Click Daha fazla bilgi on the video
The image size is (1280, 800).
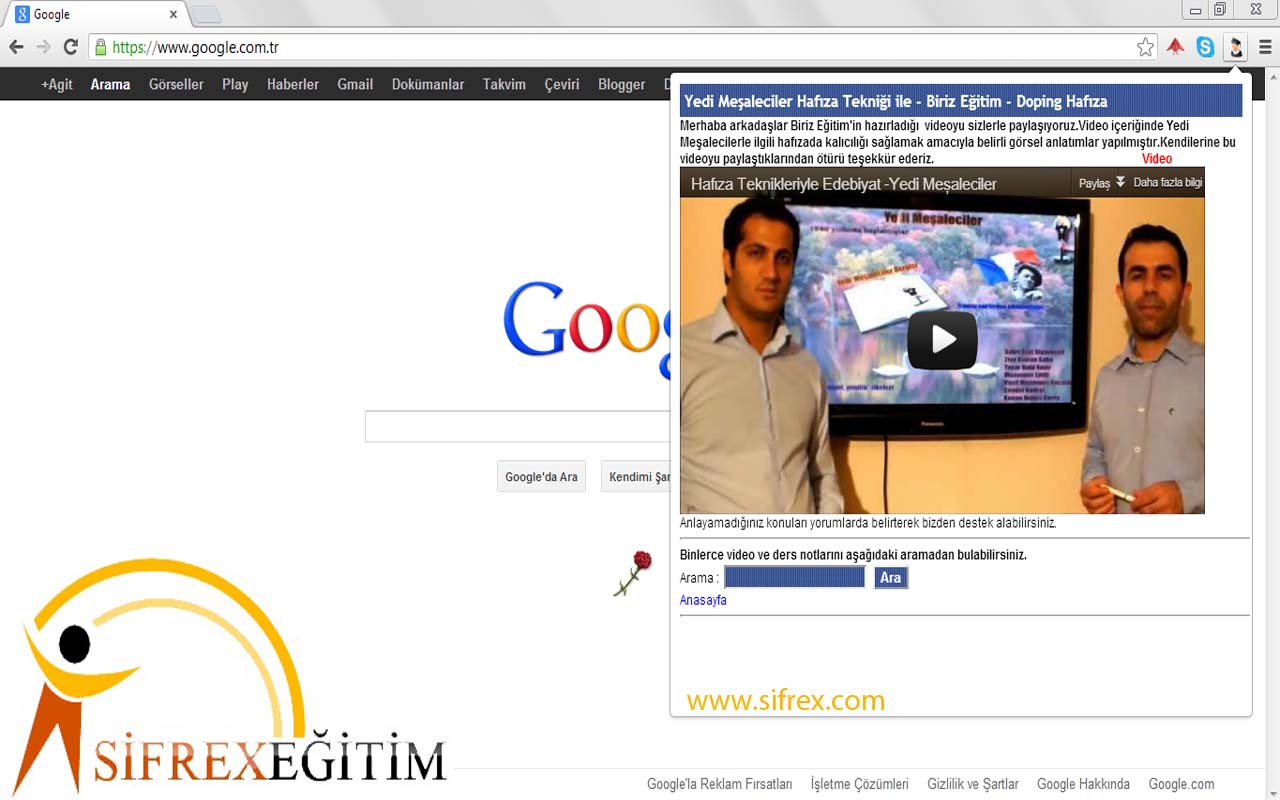click(1168, 183)
